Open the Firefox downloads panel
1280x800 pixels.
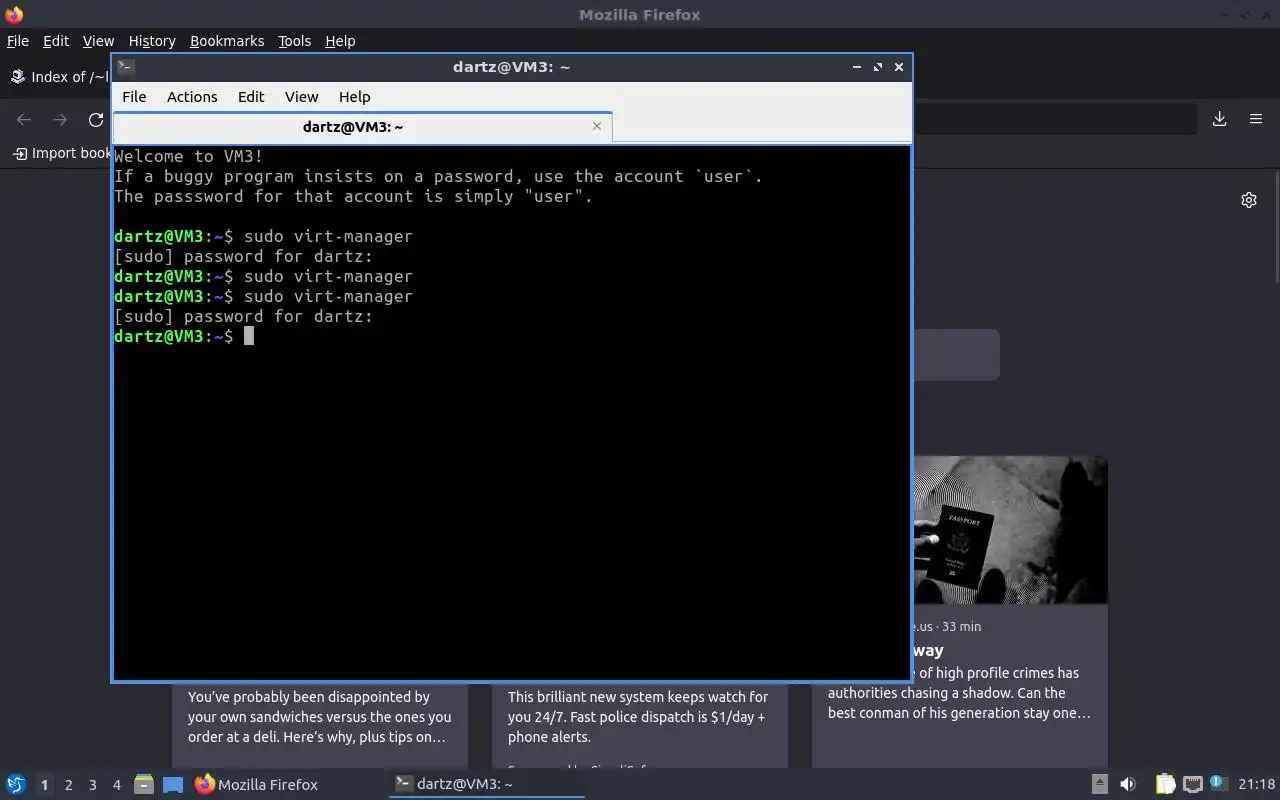pos(1219,119)
